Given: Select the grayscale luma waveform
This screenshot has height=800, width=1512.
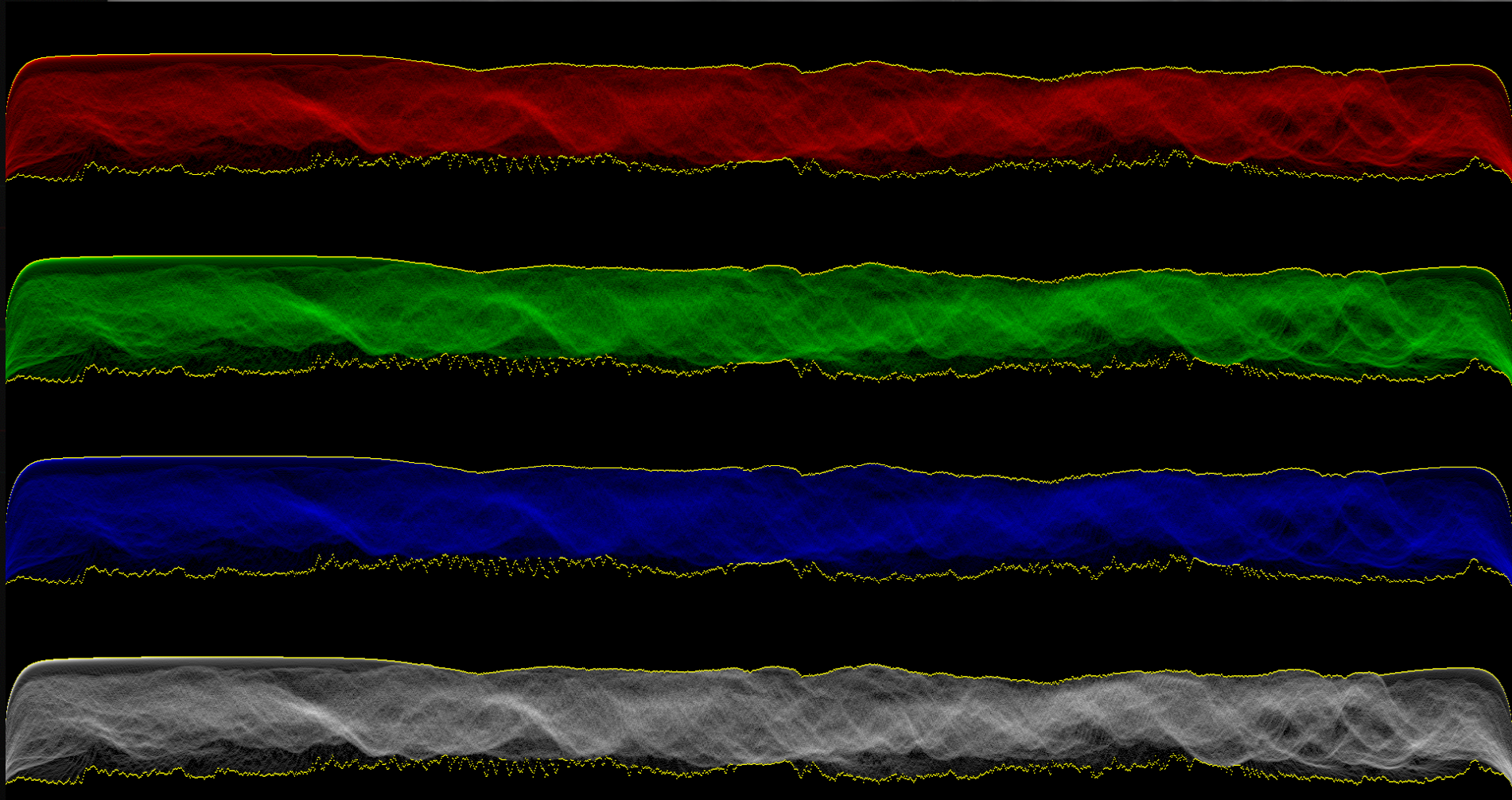Looking at the screenshot, I should [756, 720].
